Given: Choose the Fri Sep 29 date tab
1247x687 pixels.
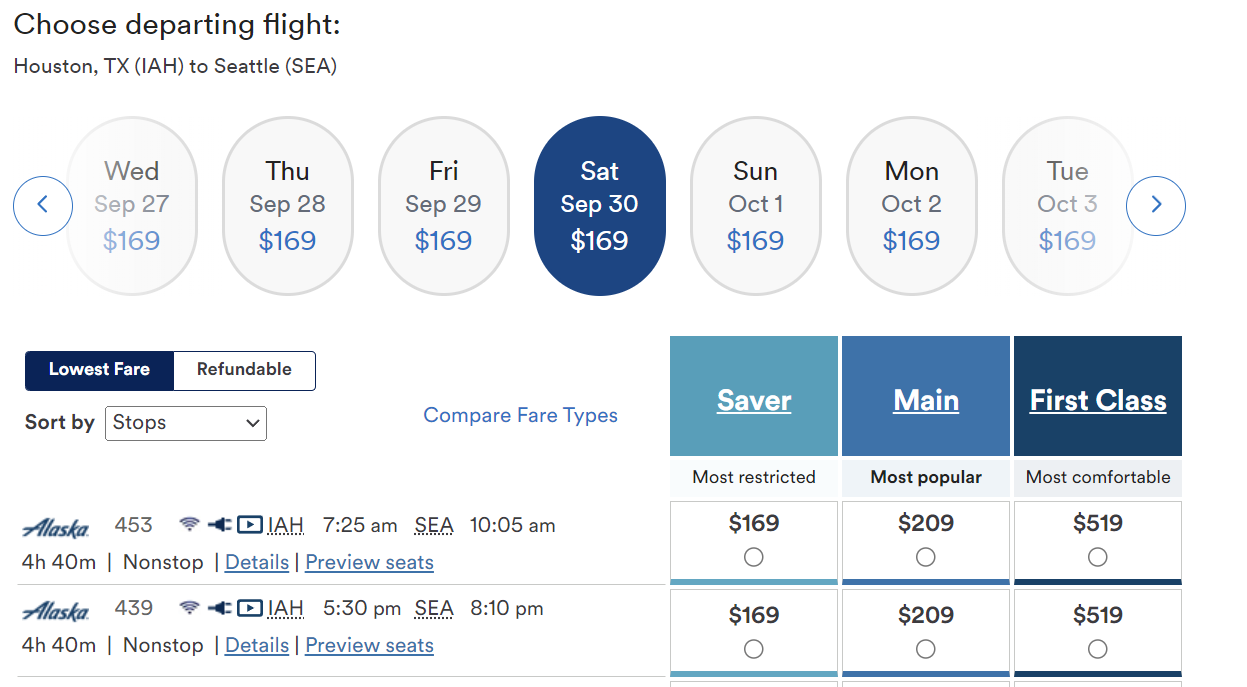Looking at the screenshot, I should point(443,206).
